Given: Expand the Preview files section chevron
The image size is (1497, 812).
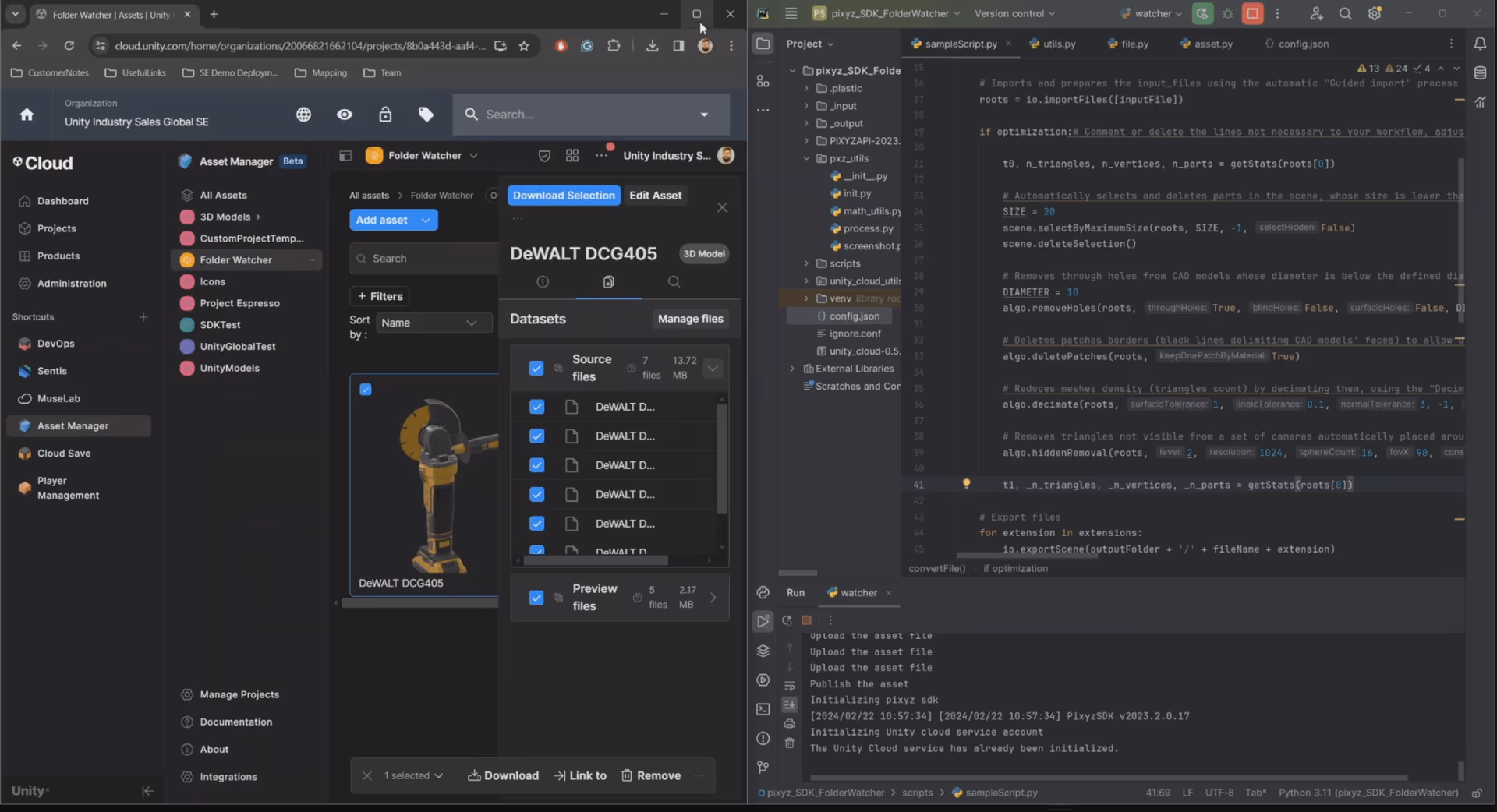Looking at the screenshot, I should (x=713, y=598).
